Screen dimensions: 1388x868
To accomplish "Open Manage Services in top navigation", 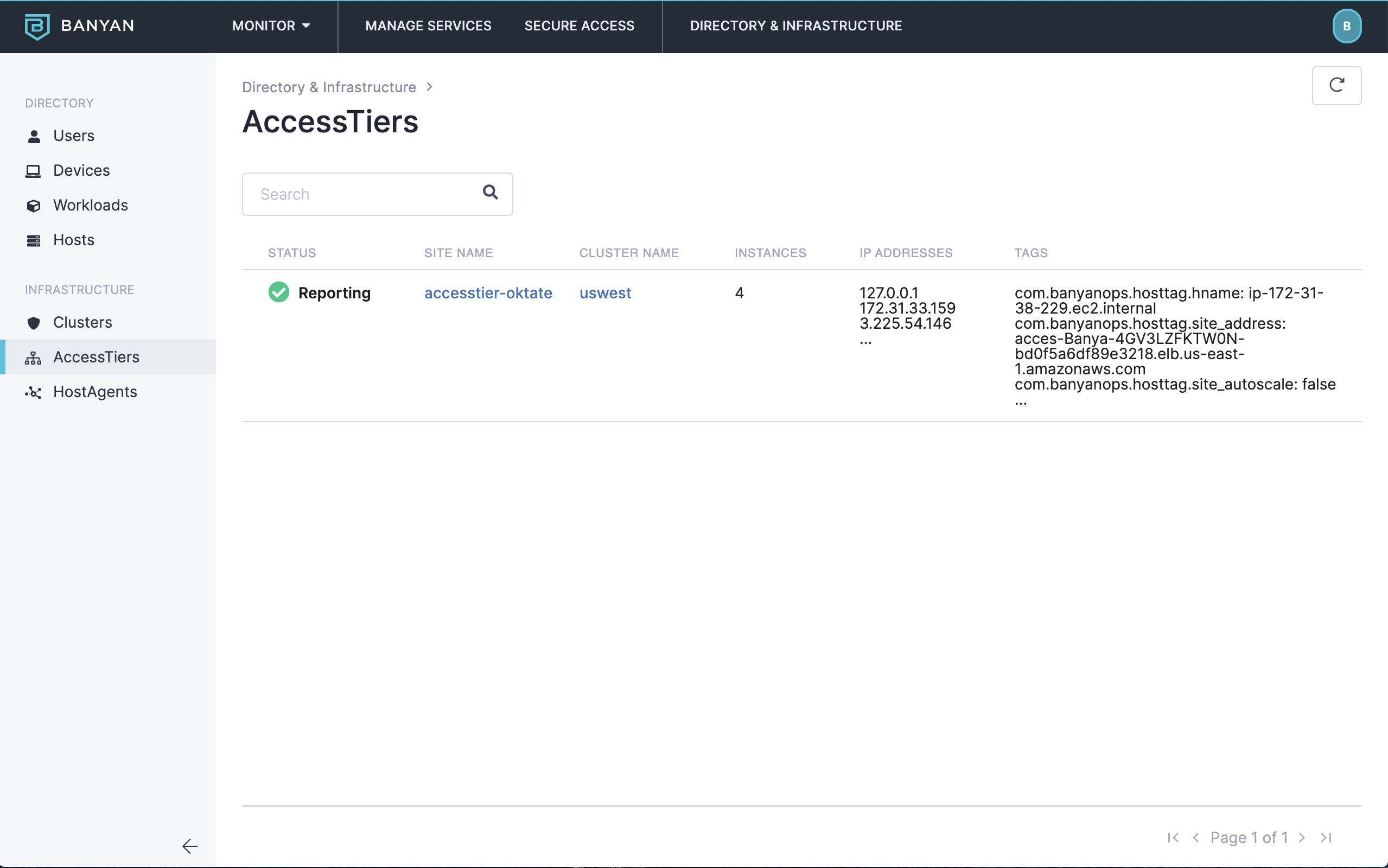I will pos(428,26).
